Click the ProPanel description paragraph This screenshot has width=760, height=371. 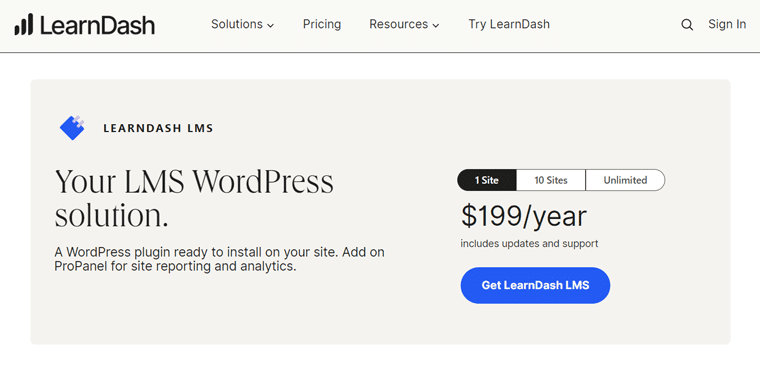click(x=219, y=259)
